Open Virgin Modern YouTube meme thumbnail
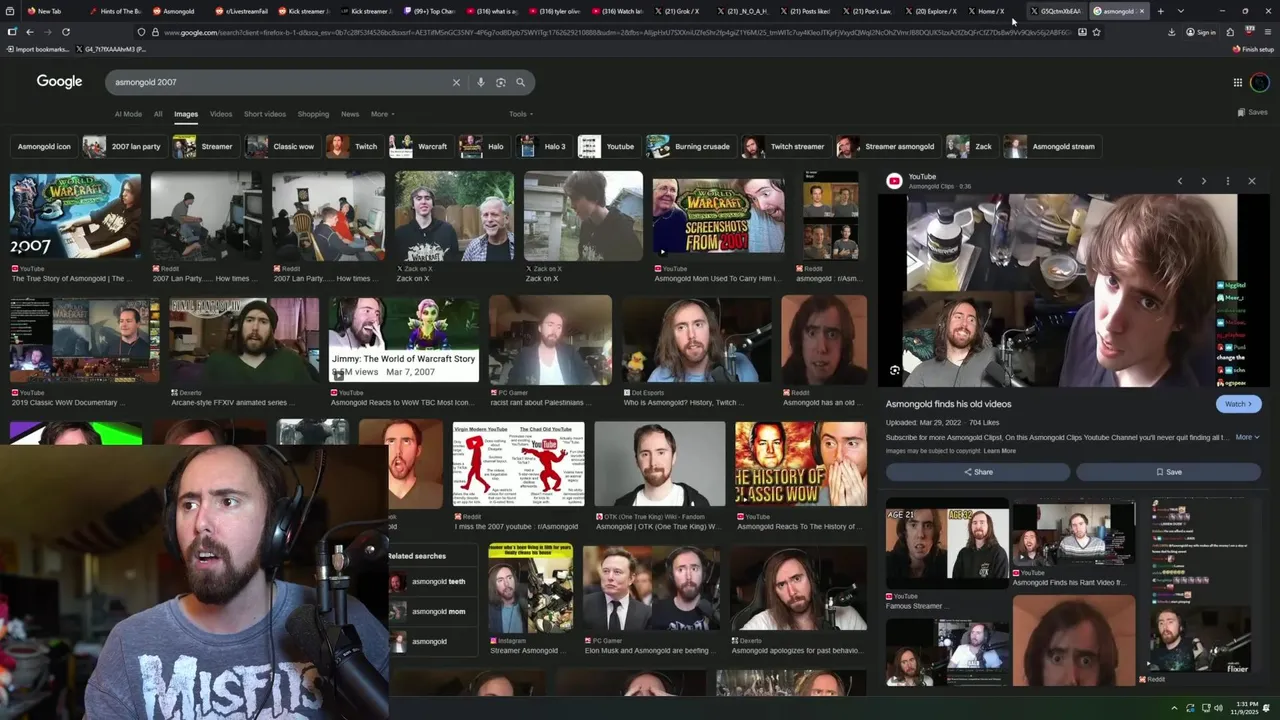This screenshot has height=720, width=1280. [x=518, y=464]
